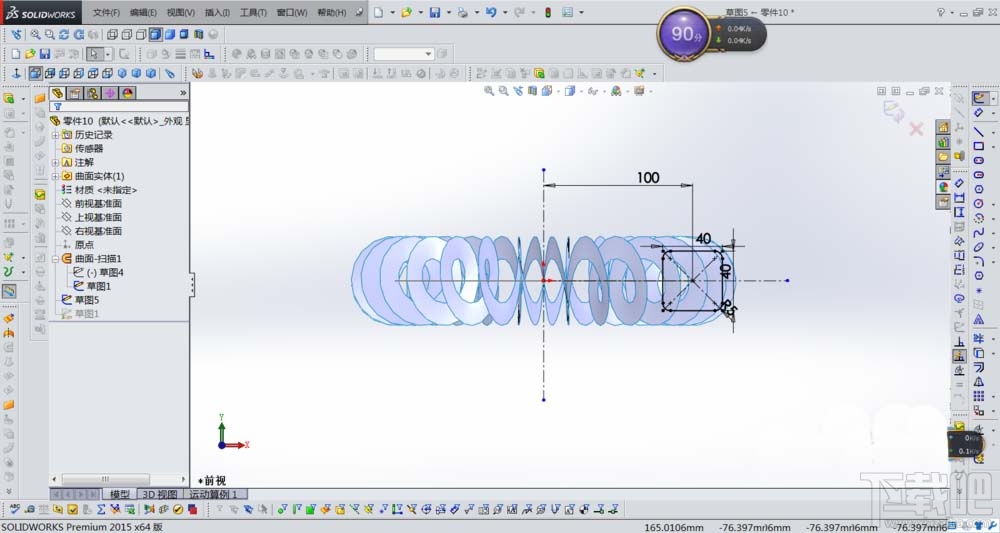Click the Smart Dimension icon in right toolbar
Viewport: 1000px width, 533px height.
(x=979, y=113)
